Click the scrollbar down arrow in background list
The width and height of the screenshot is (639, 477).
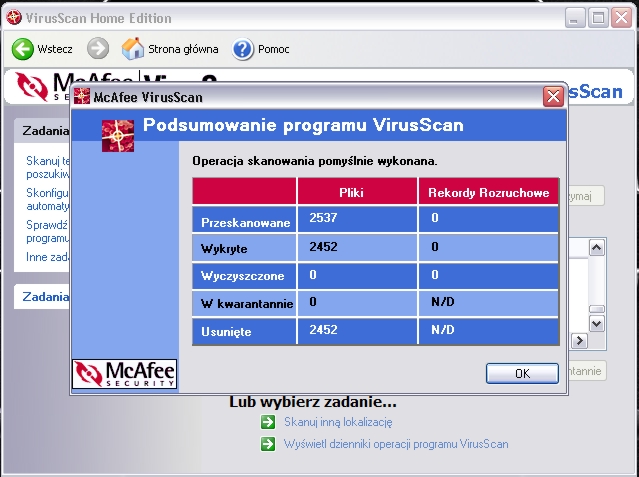[x=597, y=324]
